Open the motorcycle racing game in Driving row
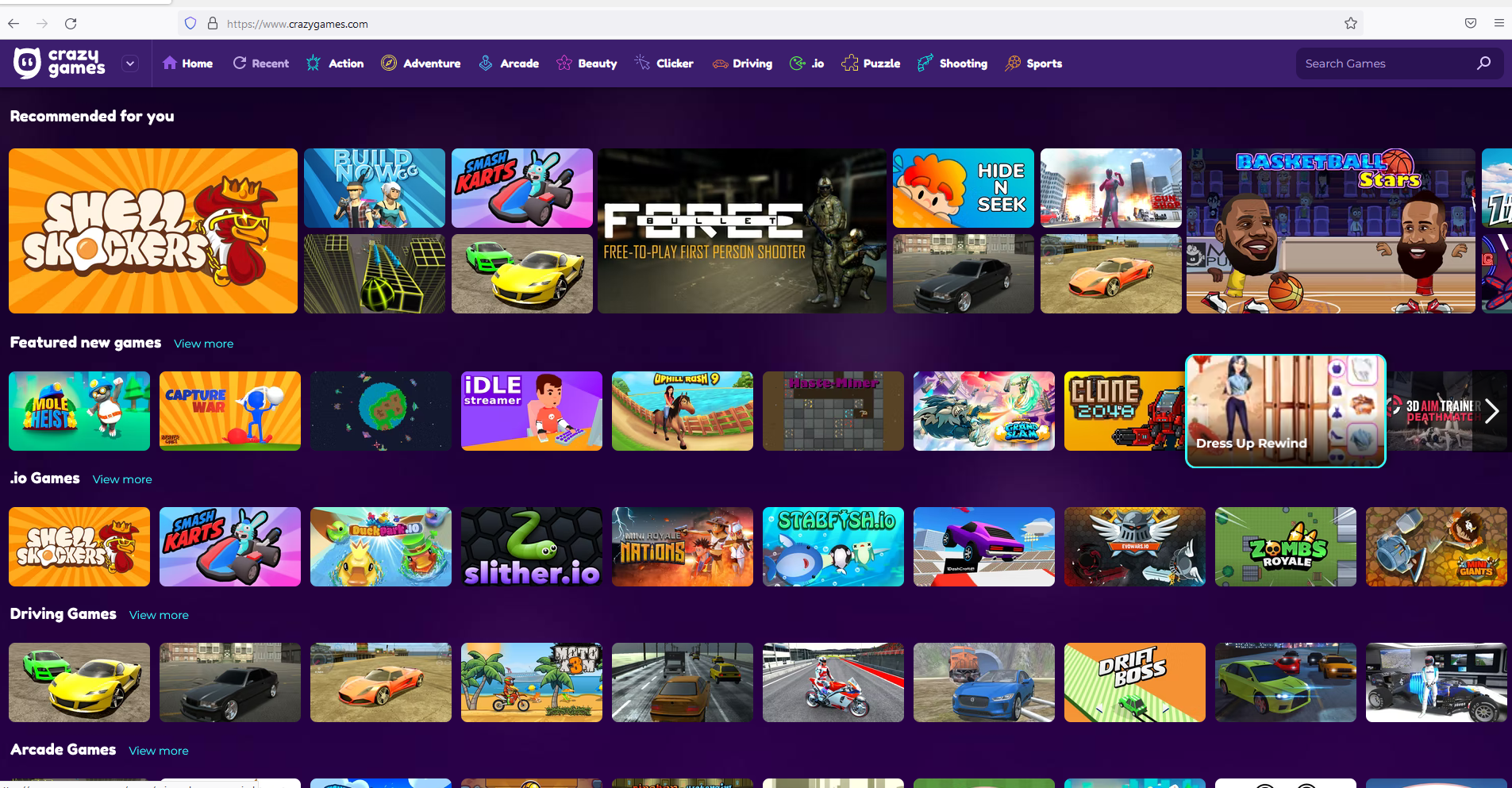Viewport: 1512px width, 788px height. 833,682
